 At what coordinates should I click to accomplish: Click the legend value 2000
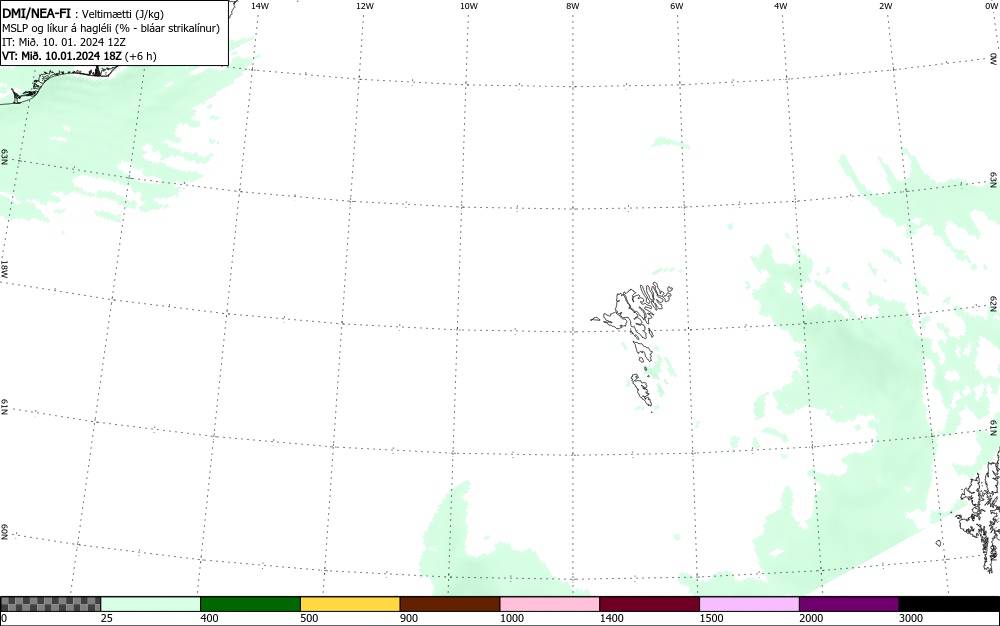[811, 618]
